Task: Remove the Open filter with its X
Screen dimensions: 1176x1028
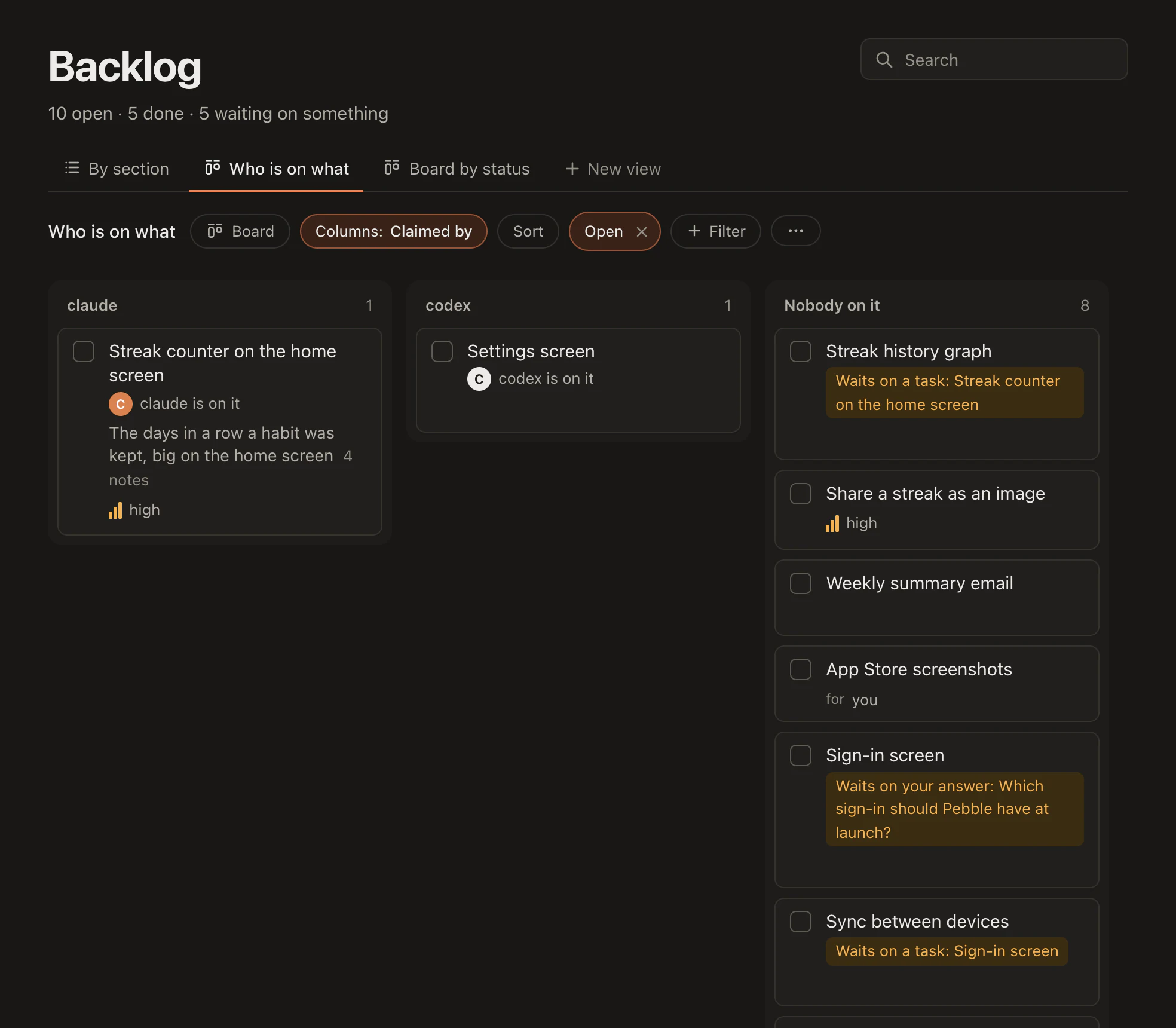Action: (642, 231)
